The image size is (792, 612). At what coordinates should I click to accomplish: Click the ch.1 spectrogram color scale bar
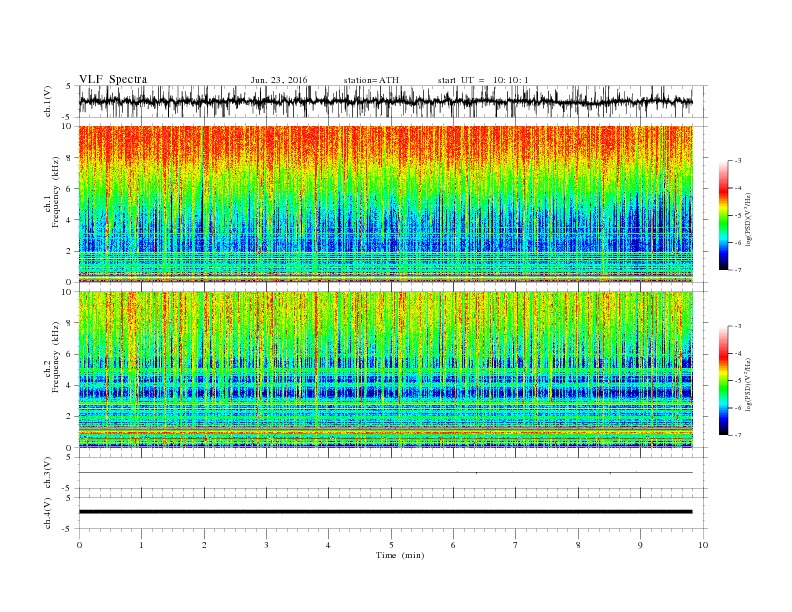coord(723,215)
